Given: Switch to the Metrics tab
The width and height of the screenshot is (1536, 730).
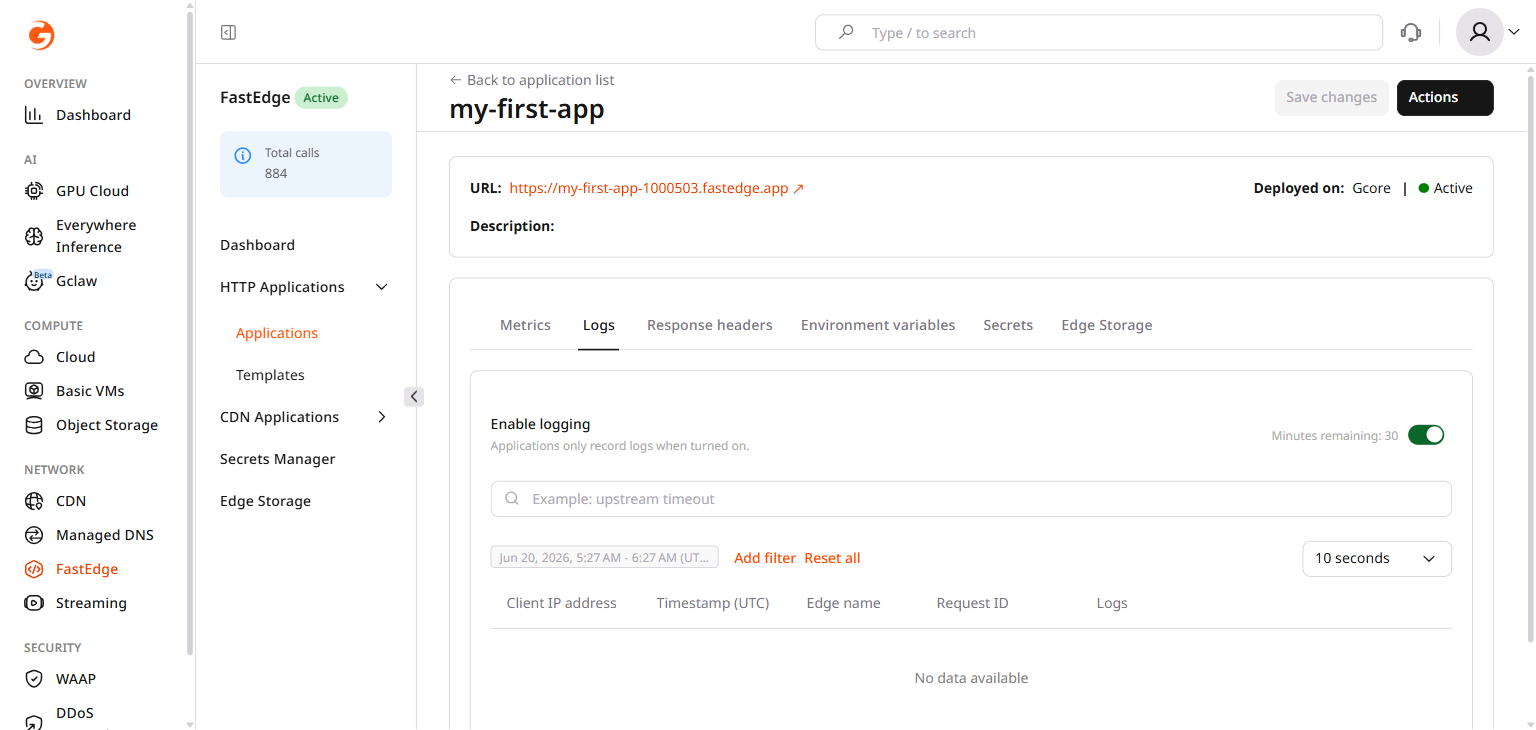Looking at the screenshot, I should pos(525,325).
